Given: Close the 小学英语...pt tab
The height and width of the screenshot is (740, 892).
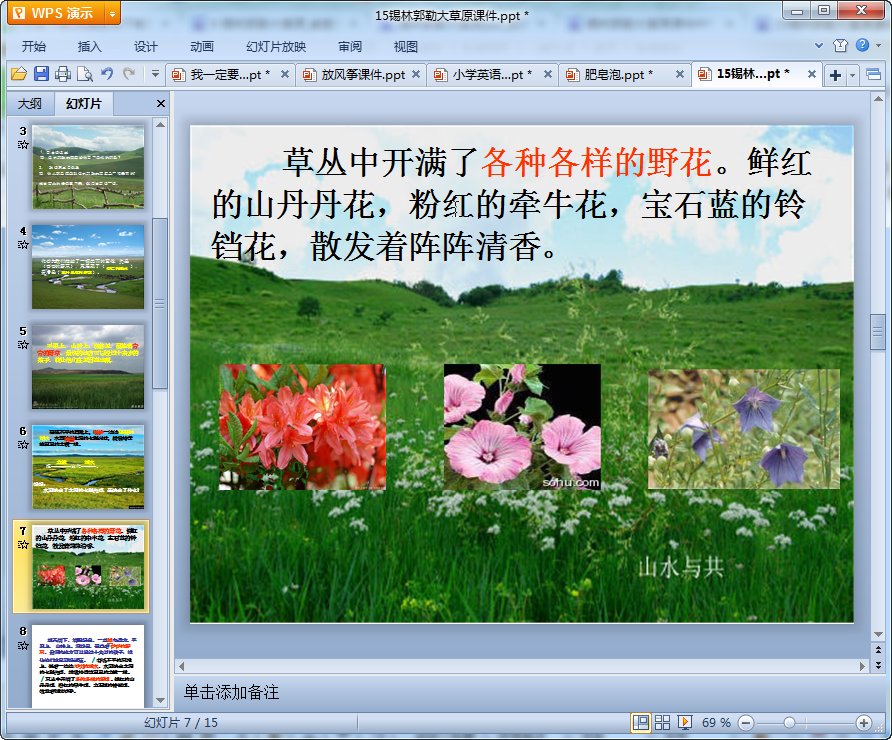Looking at the screenshot, I should pos(548,74).
